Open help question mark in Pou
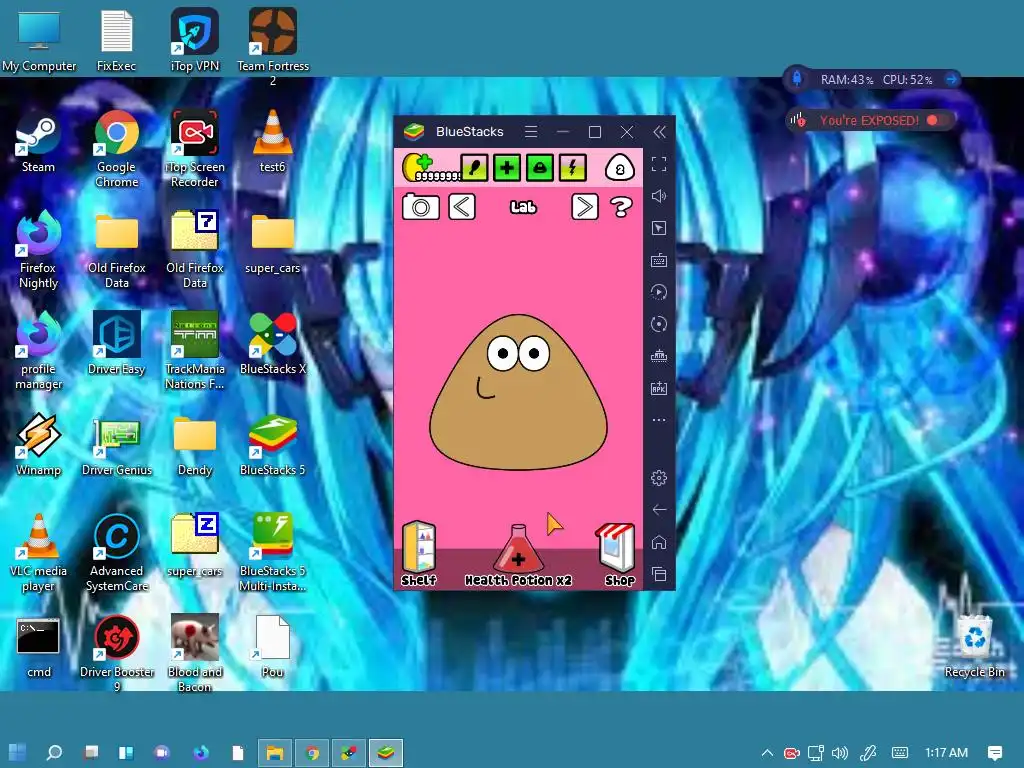Image resolution: width=1024 pixels, height=768 pixels. (620, 207)
